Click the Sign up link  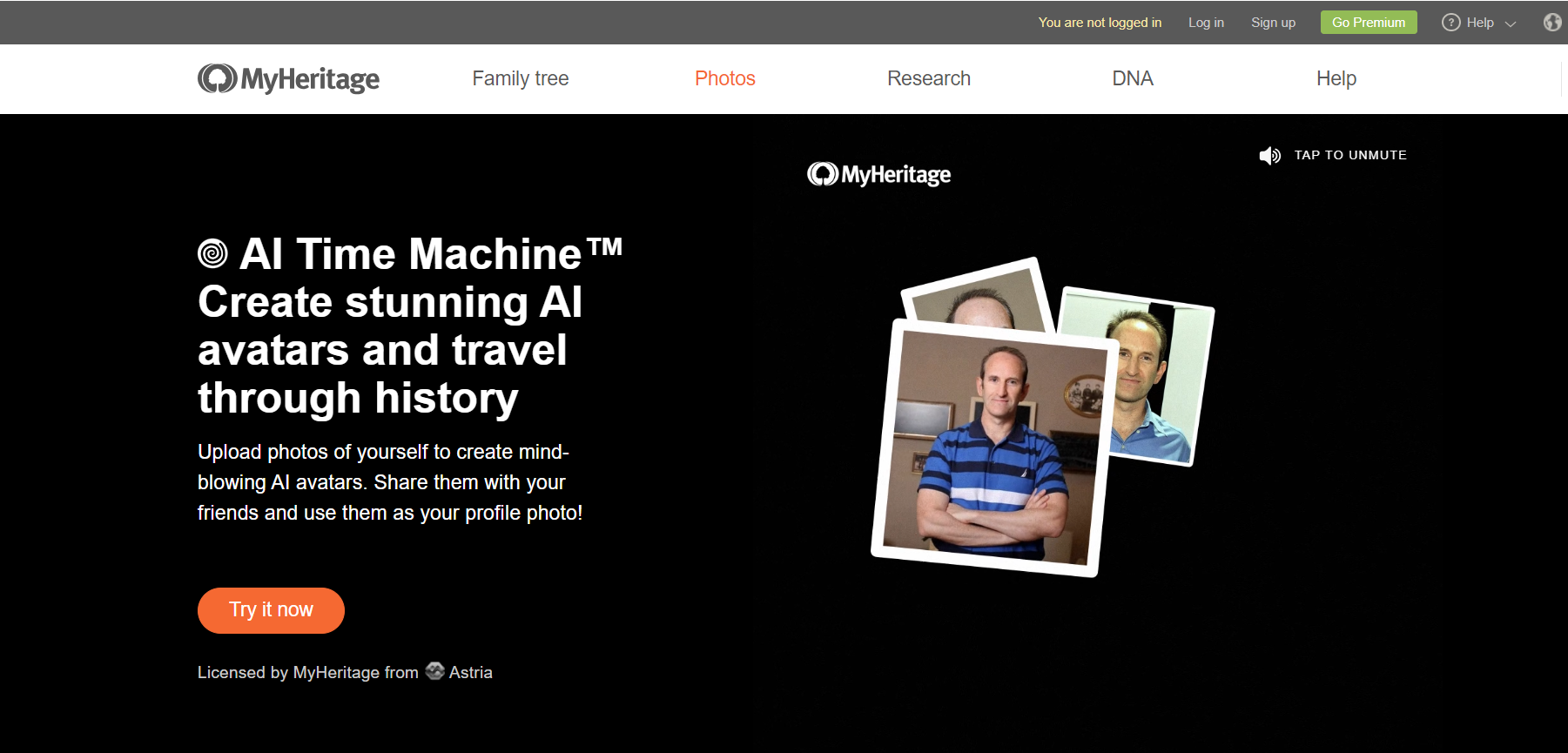click(1273, 23)
